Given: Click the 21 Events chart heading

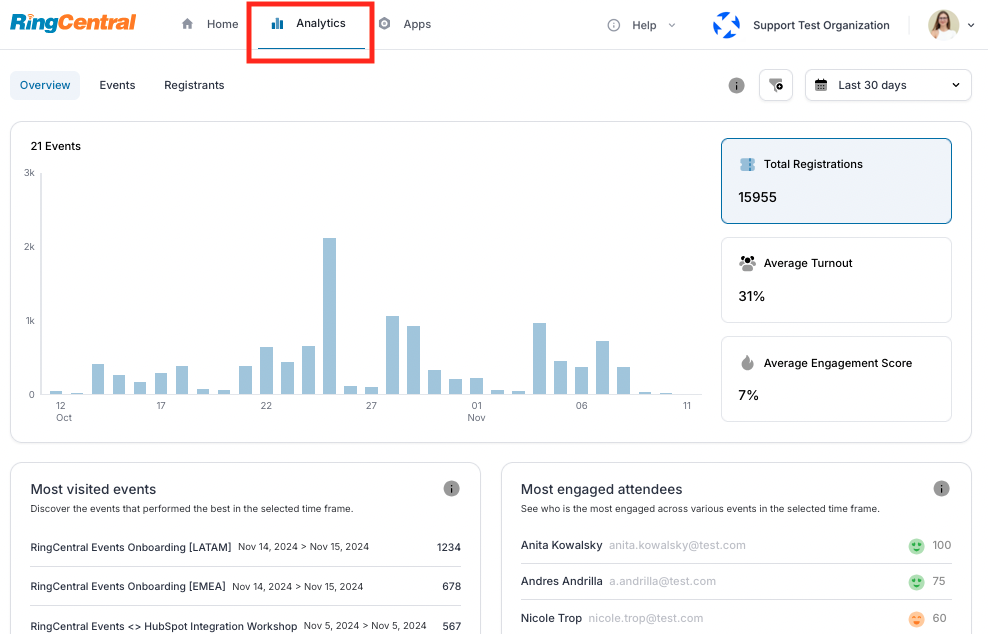Looking at the screenshot, I should point(55,146).
